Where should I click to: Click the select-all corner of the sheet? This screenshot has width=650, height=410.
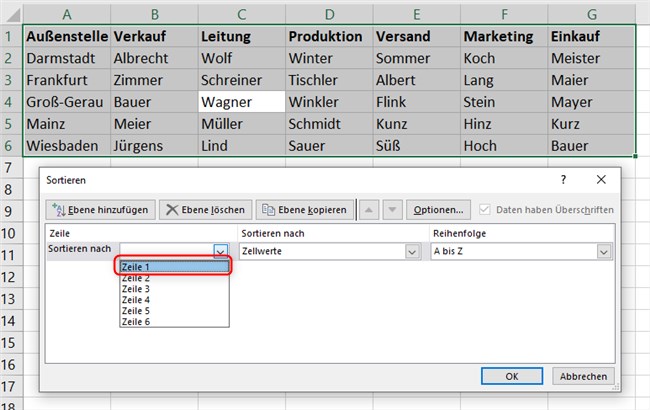pos(12,15)
